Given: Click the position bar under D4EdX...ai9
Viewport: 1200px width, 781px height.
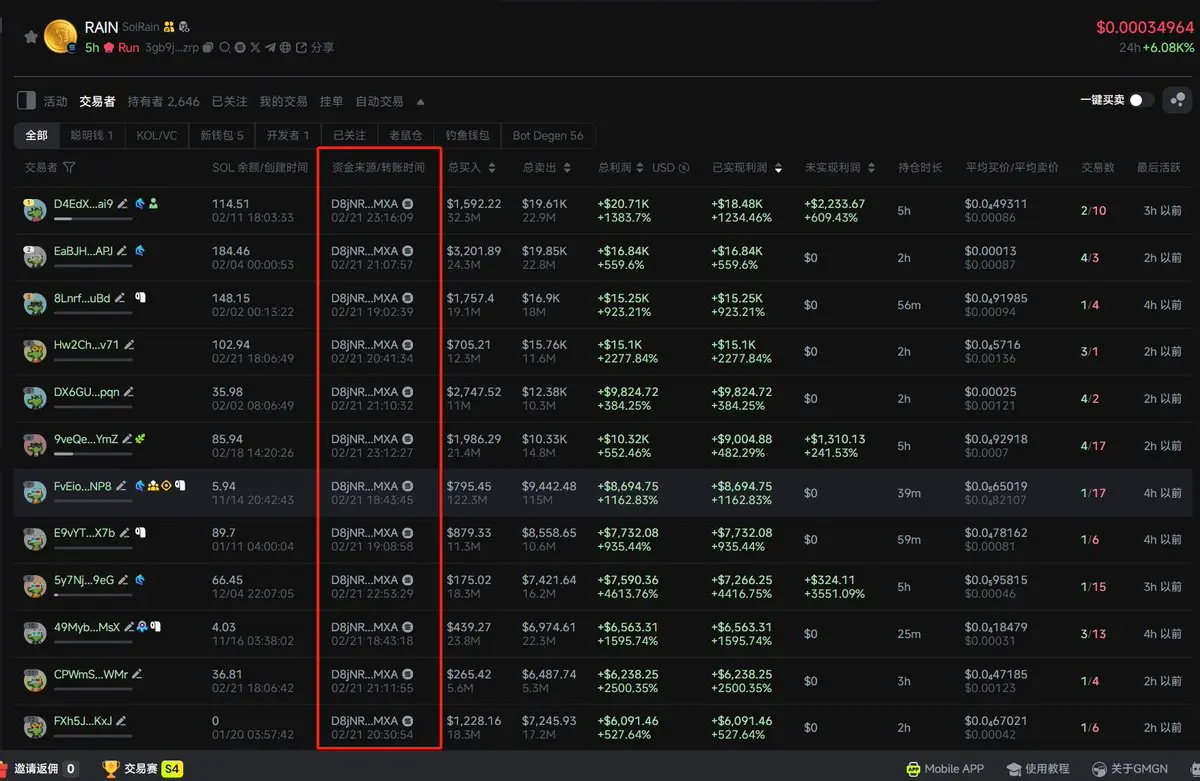Looking at the screenshot, I should click(93, 218).
